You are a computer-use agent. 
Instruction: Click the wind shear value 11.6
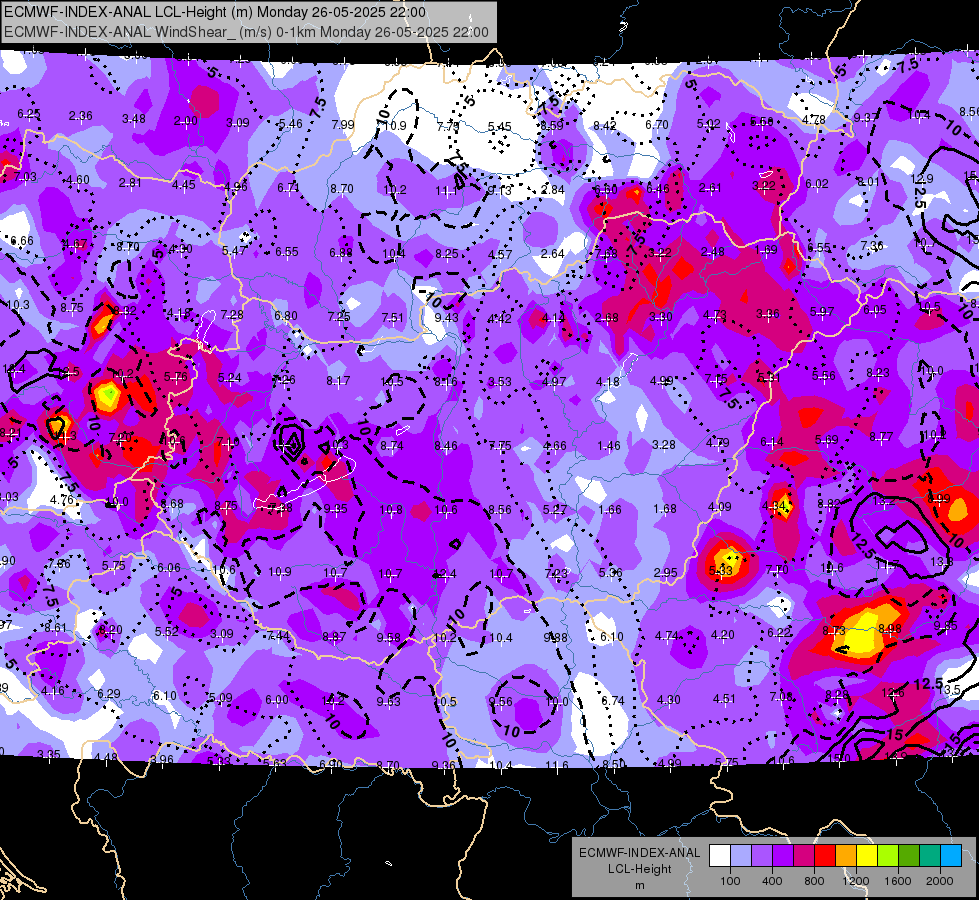[557, 765]
